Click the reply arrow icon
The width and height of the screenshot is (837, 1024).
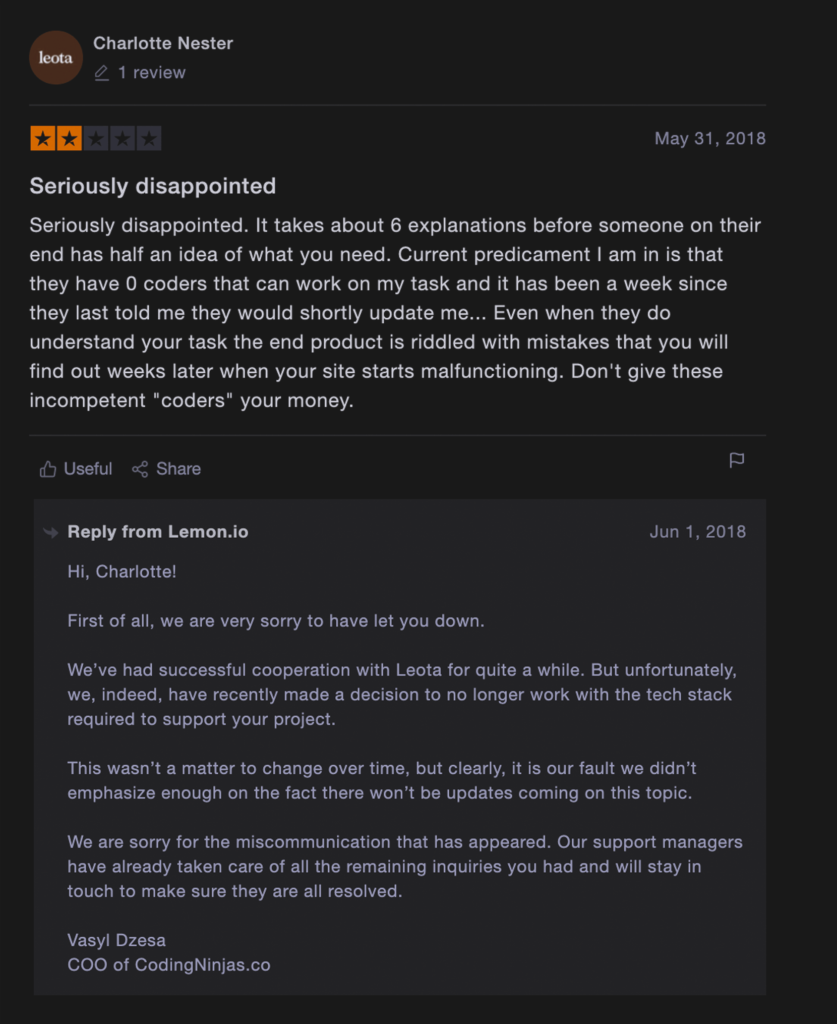[x=50, y=532]
